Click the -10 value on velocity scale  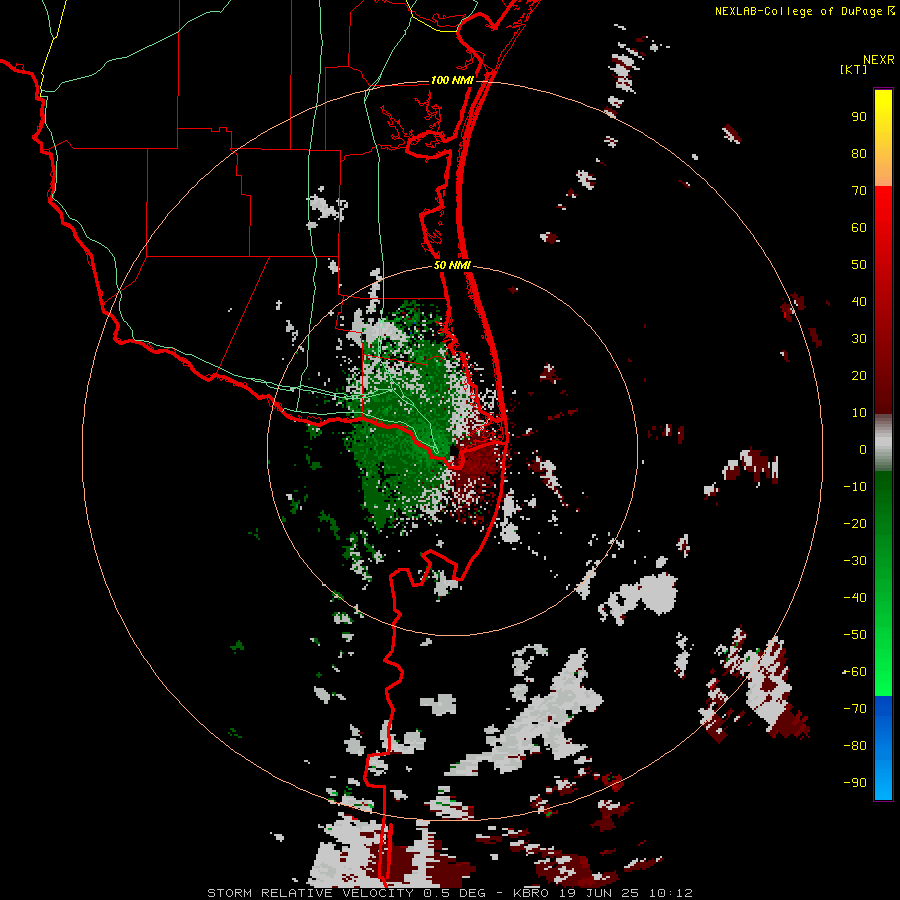[x=855, y=487]
